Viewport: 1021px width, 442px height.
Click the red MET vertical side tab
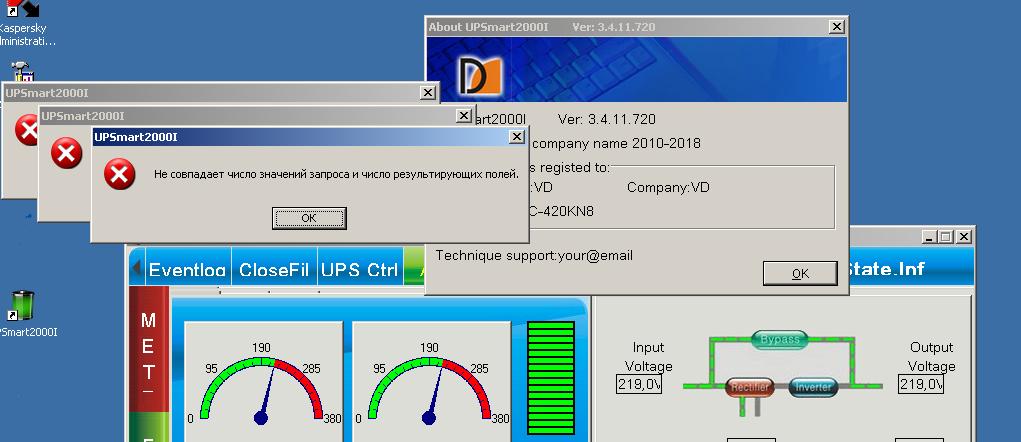click(148, 350)
